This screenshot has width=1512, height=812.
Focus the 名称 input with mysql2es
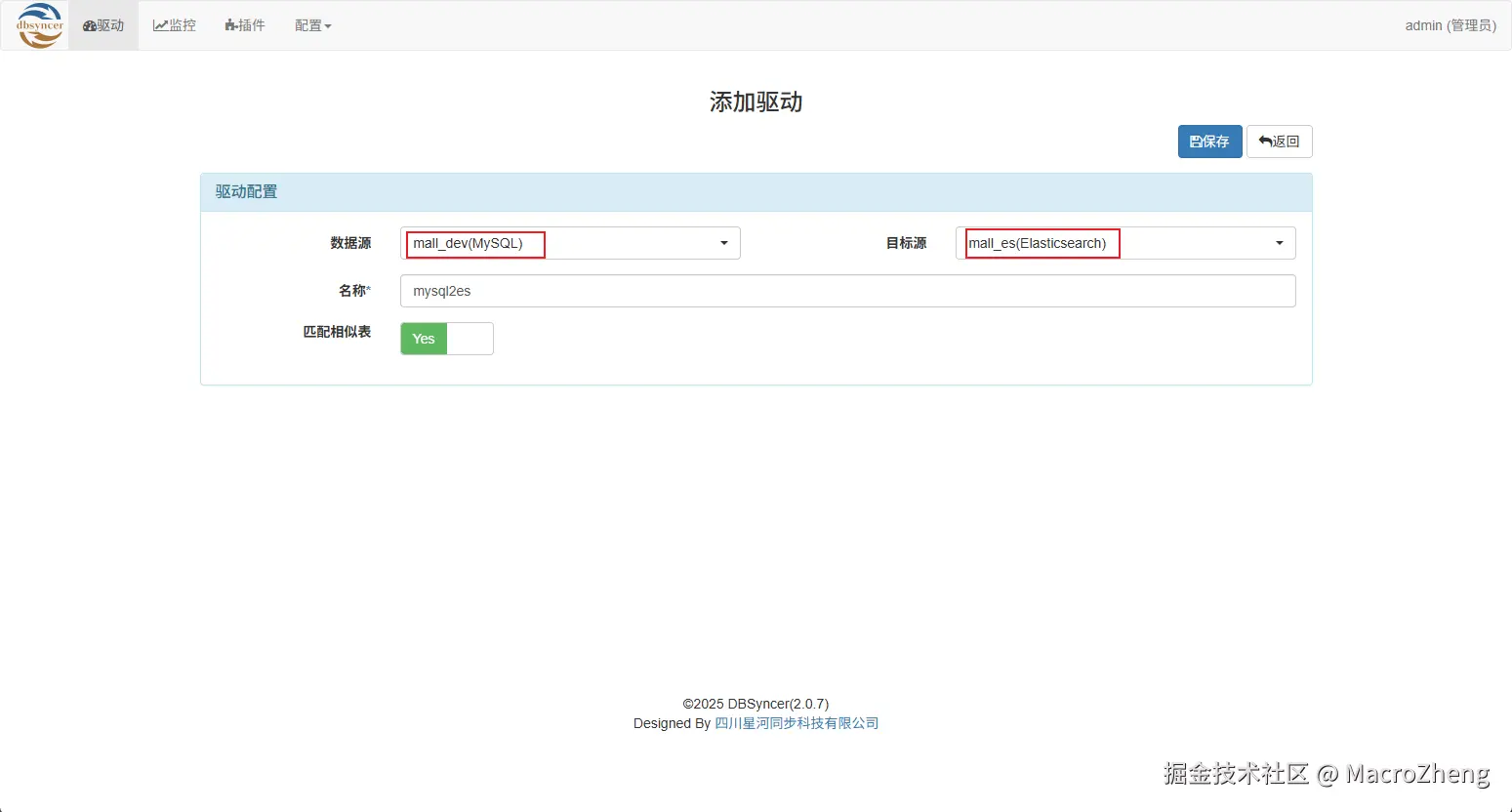847,291
